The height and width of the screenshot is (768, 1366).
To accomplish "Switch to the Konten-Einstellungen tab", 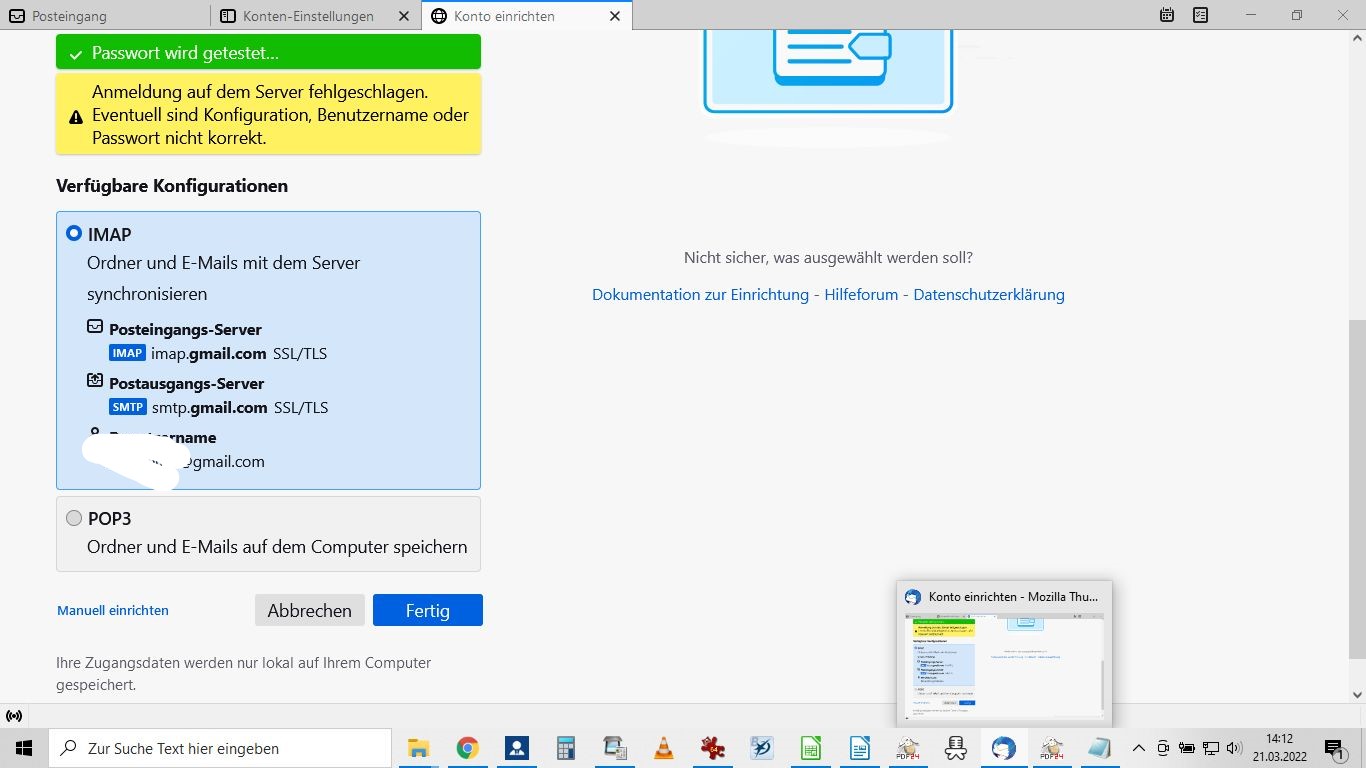I will click(316, 16).
